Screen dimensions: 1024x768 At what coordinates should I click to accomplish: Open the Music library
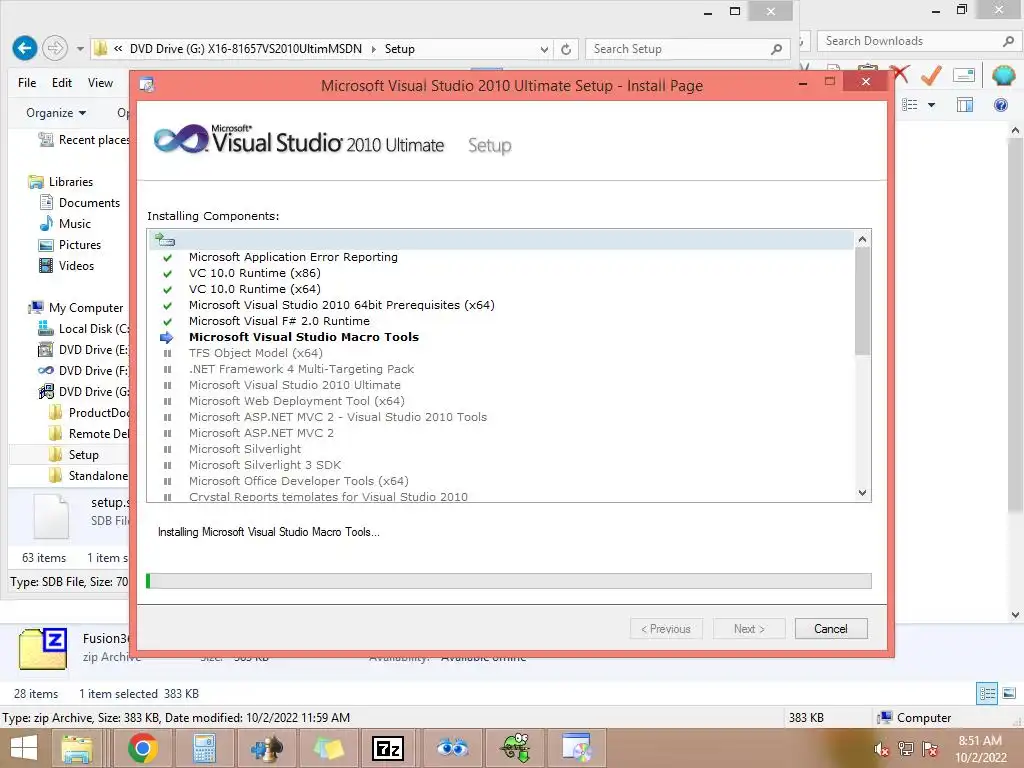coord(65,224)
